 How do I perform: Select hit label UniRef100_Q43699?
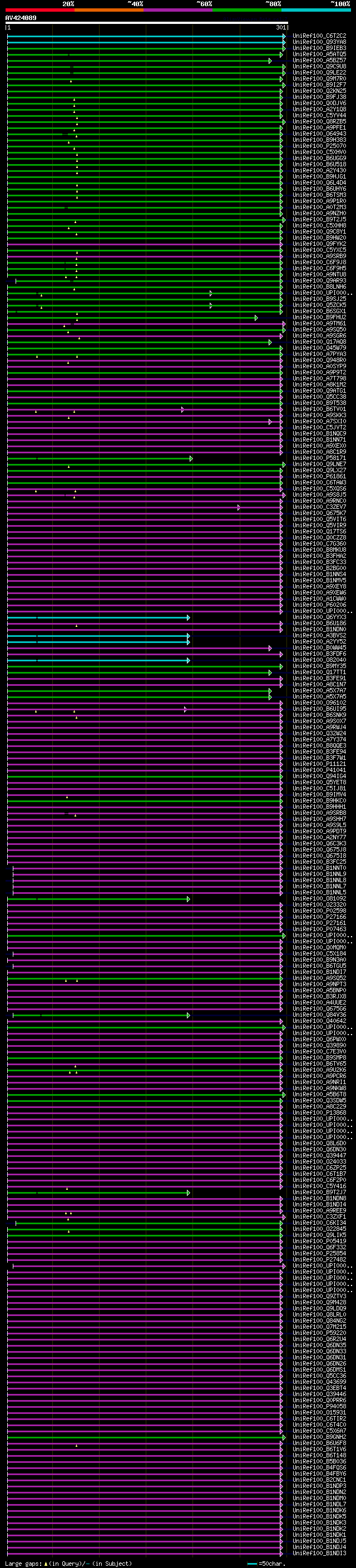pos(319,1382)
